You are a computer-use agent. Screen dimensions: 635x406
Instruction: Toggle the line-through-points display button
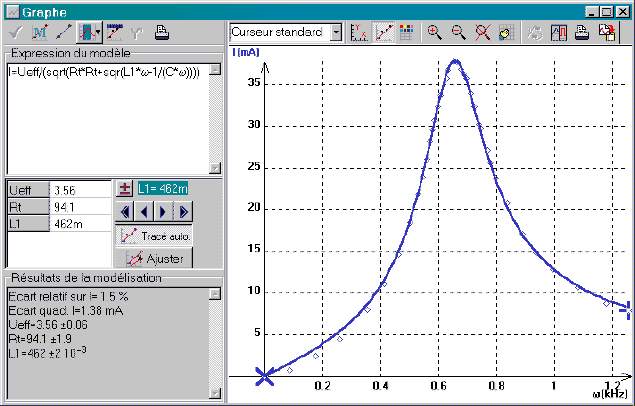[x=384, y=32]
